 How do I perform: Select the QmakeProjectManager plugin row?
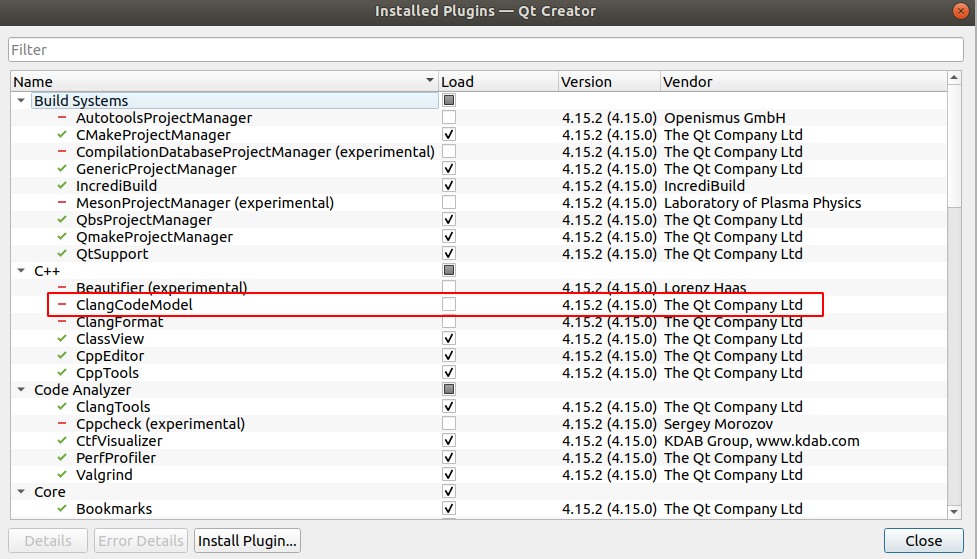click(x=479, y=236)
